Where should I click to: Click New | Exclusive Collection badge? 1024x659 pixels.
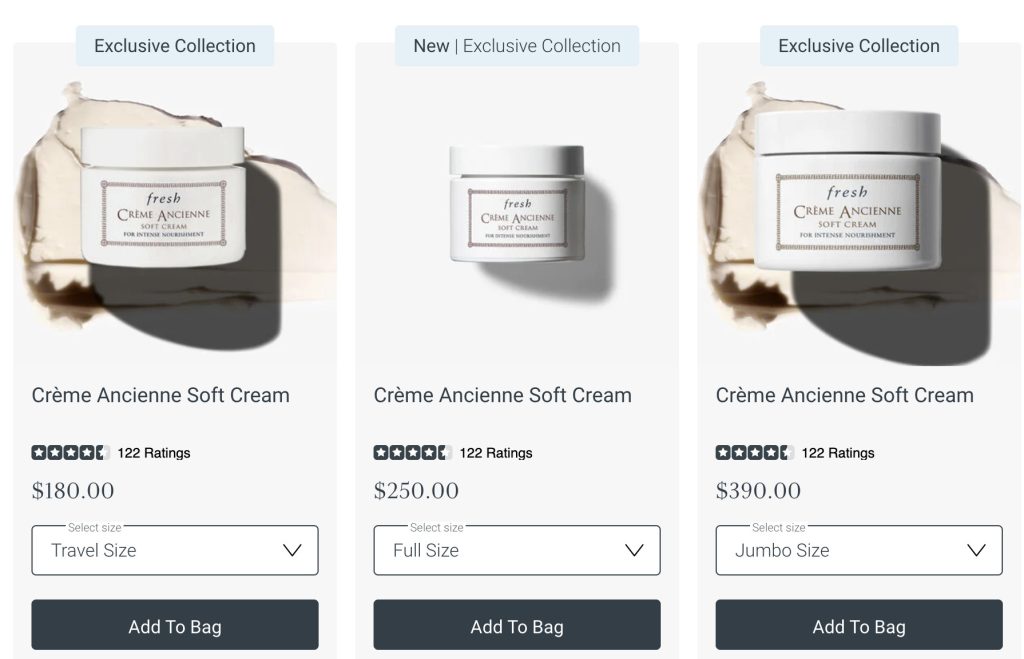pyautogui.click(x=517, y=46)
